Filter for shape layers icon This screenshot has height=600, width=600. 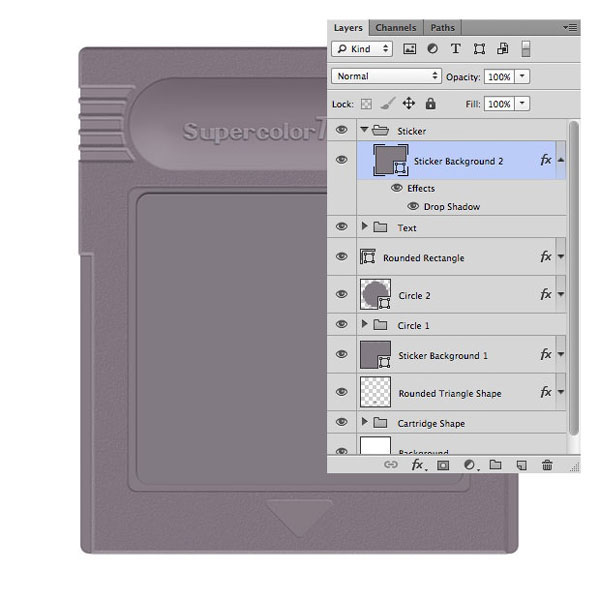(479, 49)
